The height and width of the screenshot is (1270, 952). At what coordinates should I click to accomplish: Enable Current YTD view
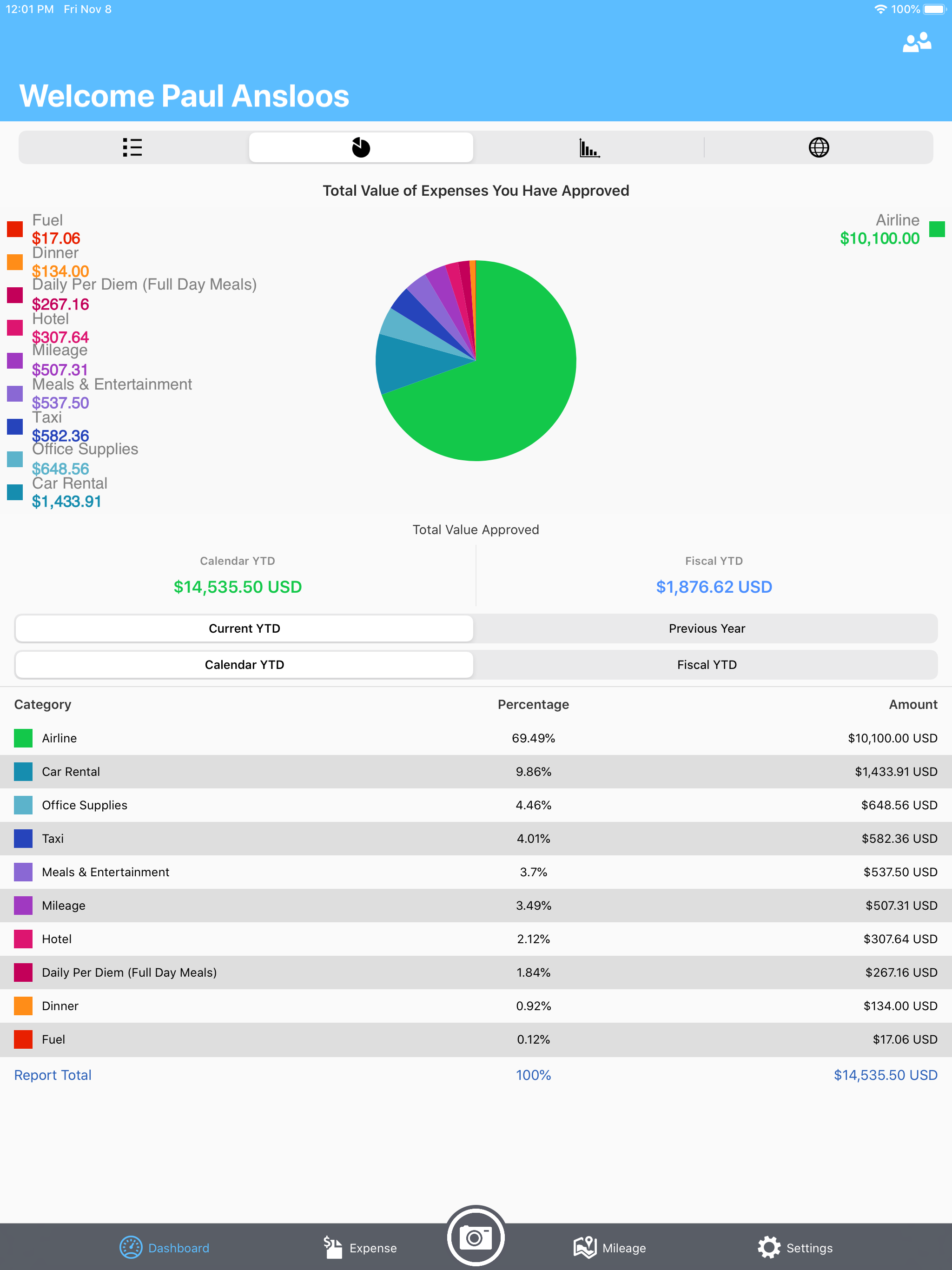(244, 628)
